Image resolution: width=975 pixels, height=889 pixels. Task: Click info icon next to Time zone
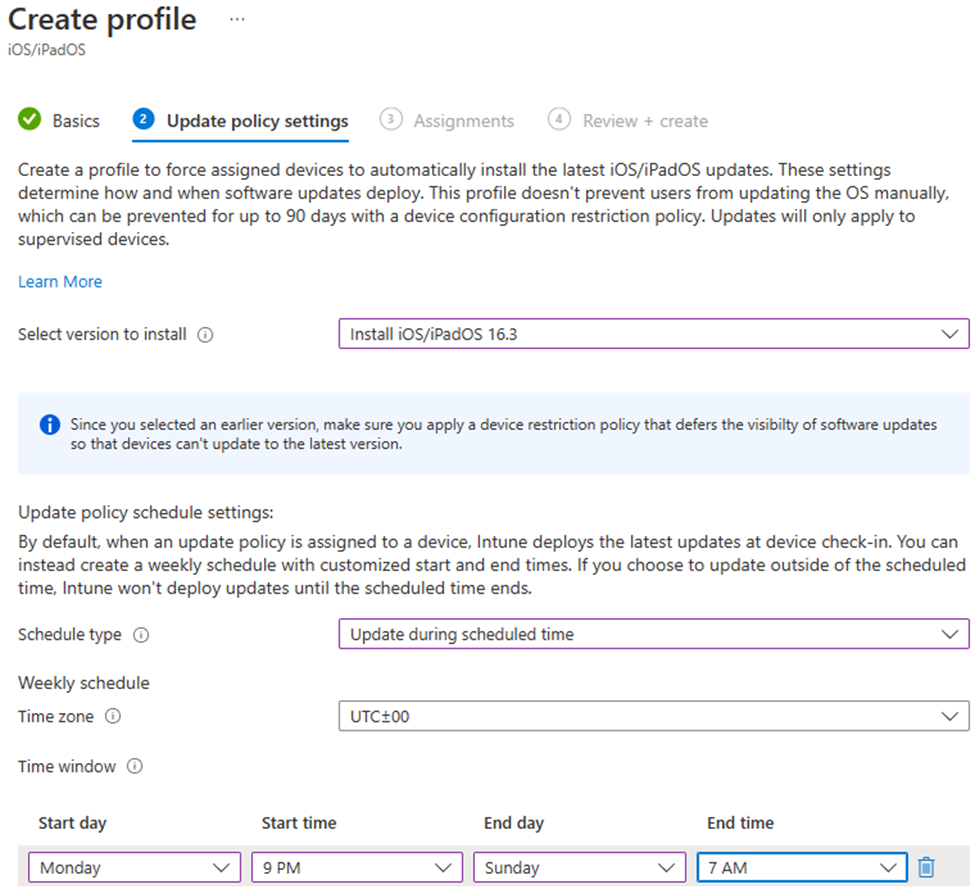coord(113,717)
